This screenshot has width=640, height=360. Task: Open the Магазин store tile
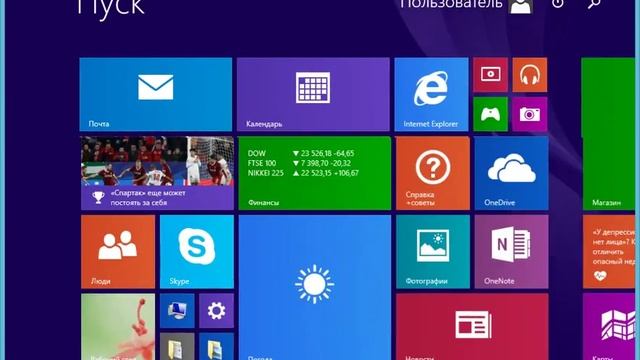[x=608, y=134]
